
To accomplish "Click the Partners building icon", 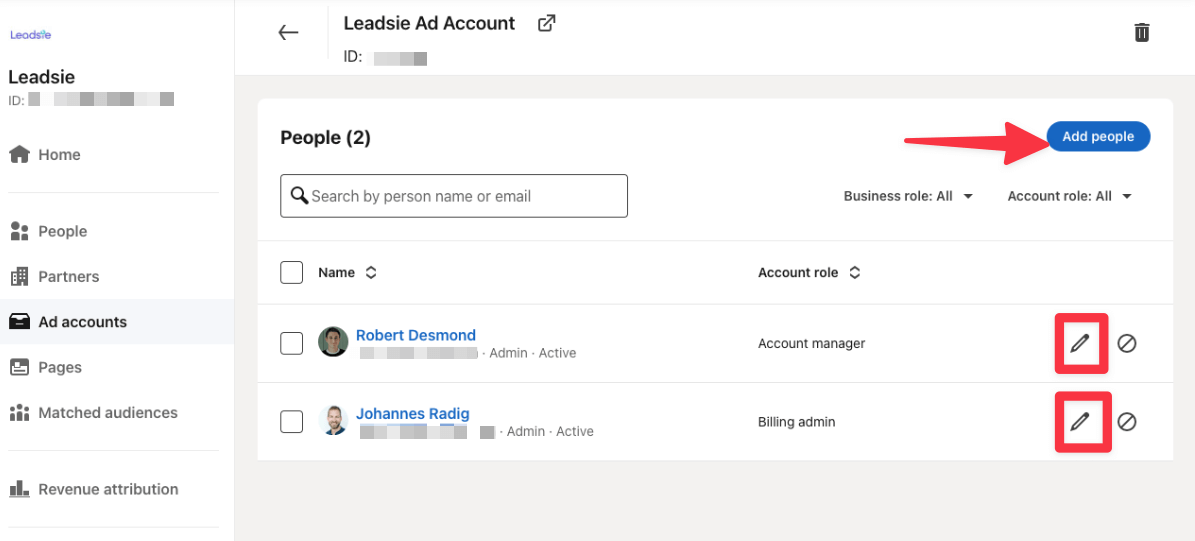I will (20, 277).
